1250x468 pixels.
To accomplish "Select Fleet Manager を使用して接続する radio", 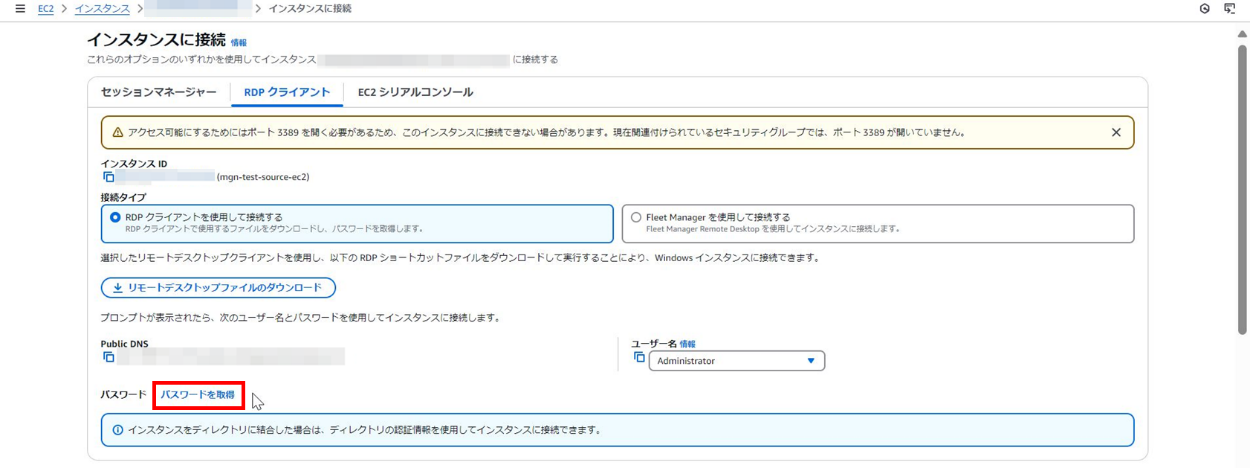I will [x=636, y=217].
